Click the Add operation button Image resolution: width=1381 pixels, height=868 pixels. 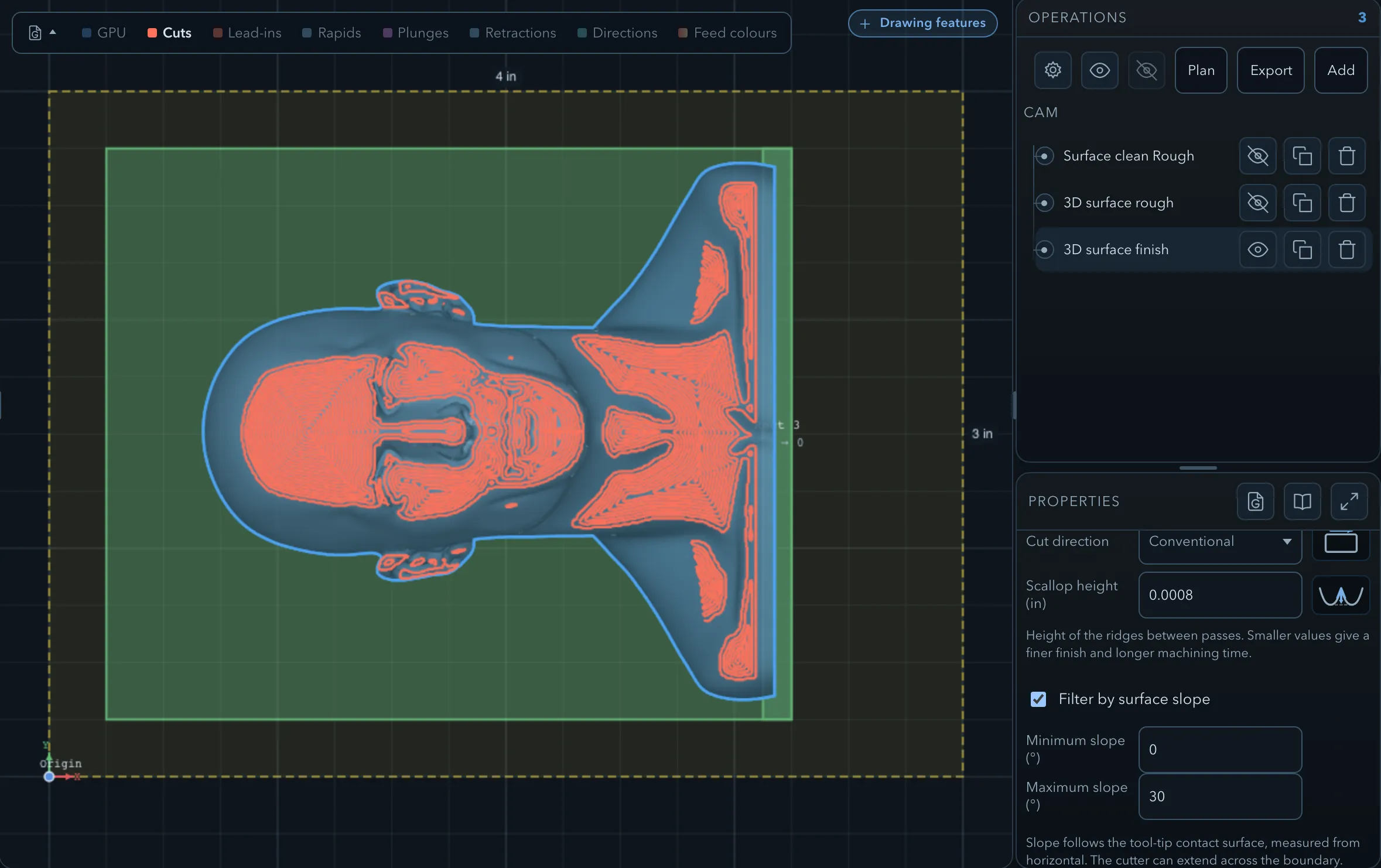tap(1341, 70)
